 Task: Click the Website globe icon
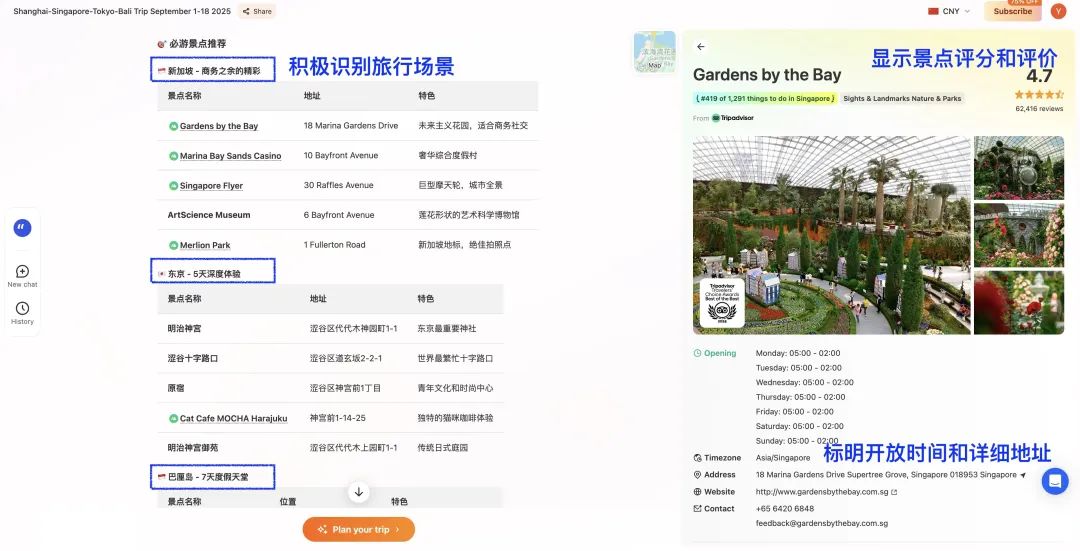[697, 492]
